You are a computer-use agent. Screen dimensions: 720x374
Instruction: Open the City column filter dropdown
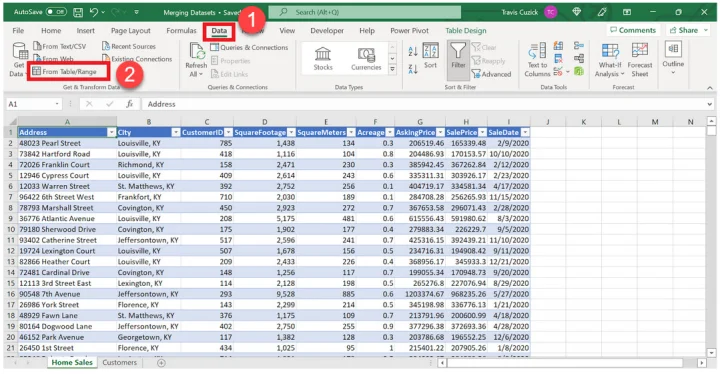click(x=175, y=132)
